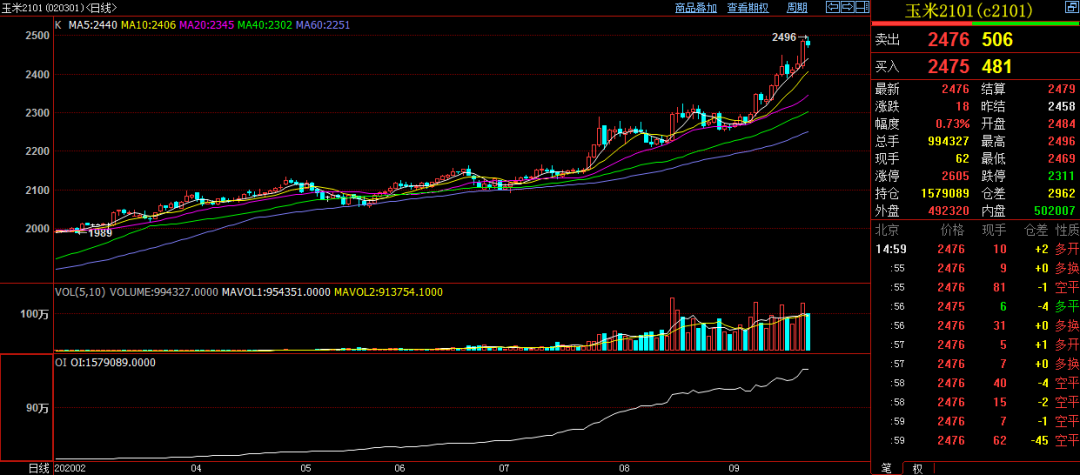Click the 外盘 value 492320
This screenshot has height=475, width=1080.
(x=949, y=209)
